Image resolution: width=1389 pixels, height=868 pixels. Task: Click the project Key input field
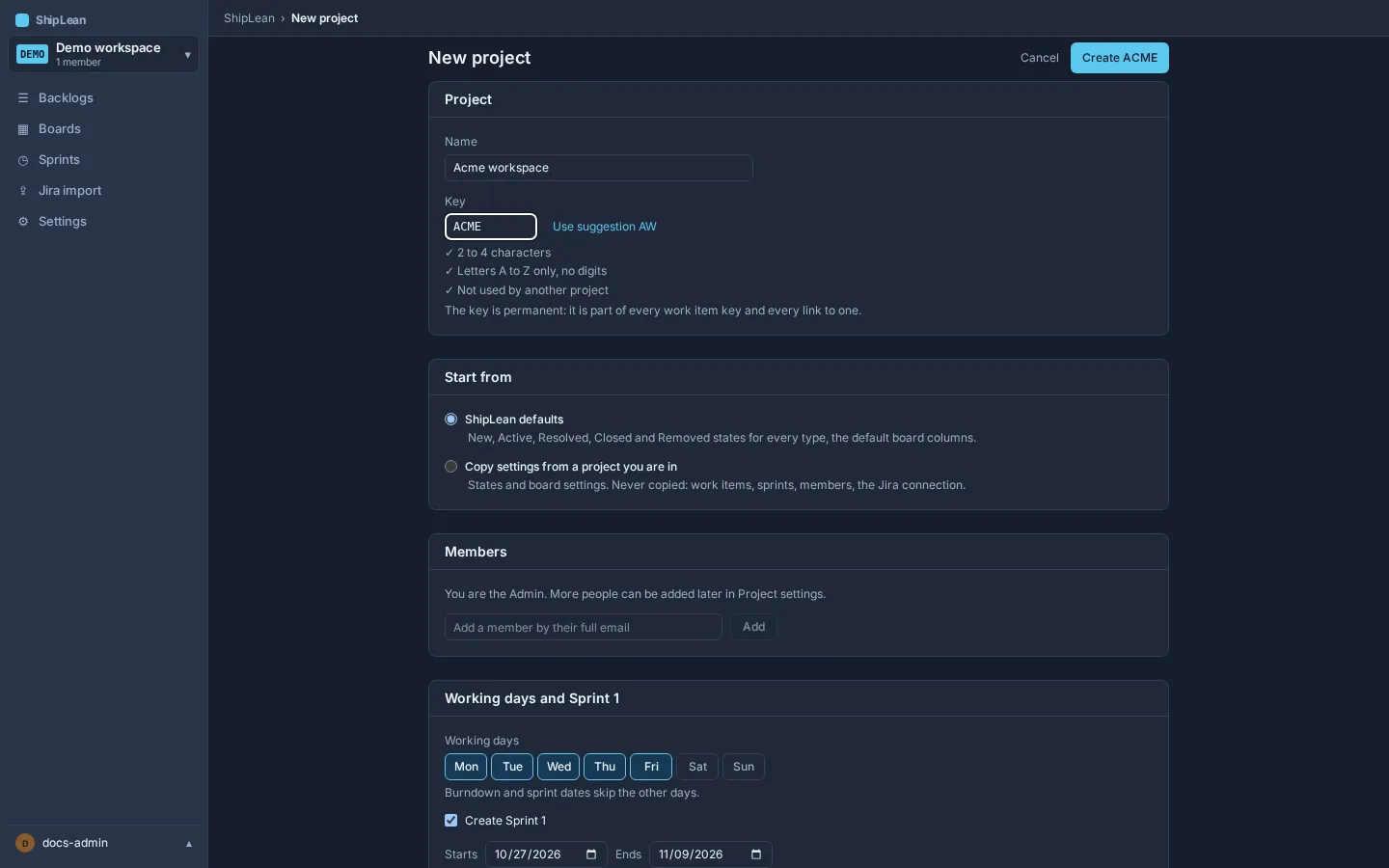coord(491,227)
